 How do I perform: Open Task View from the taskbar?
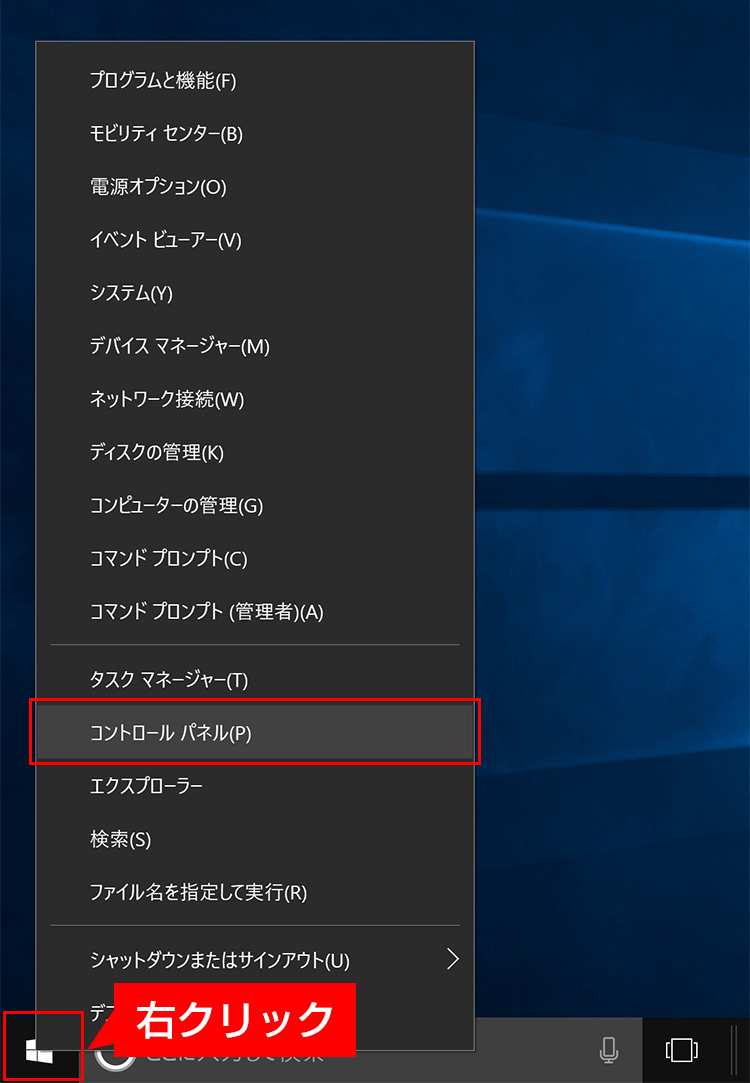(681, 1051)
